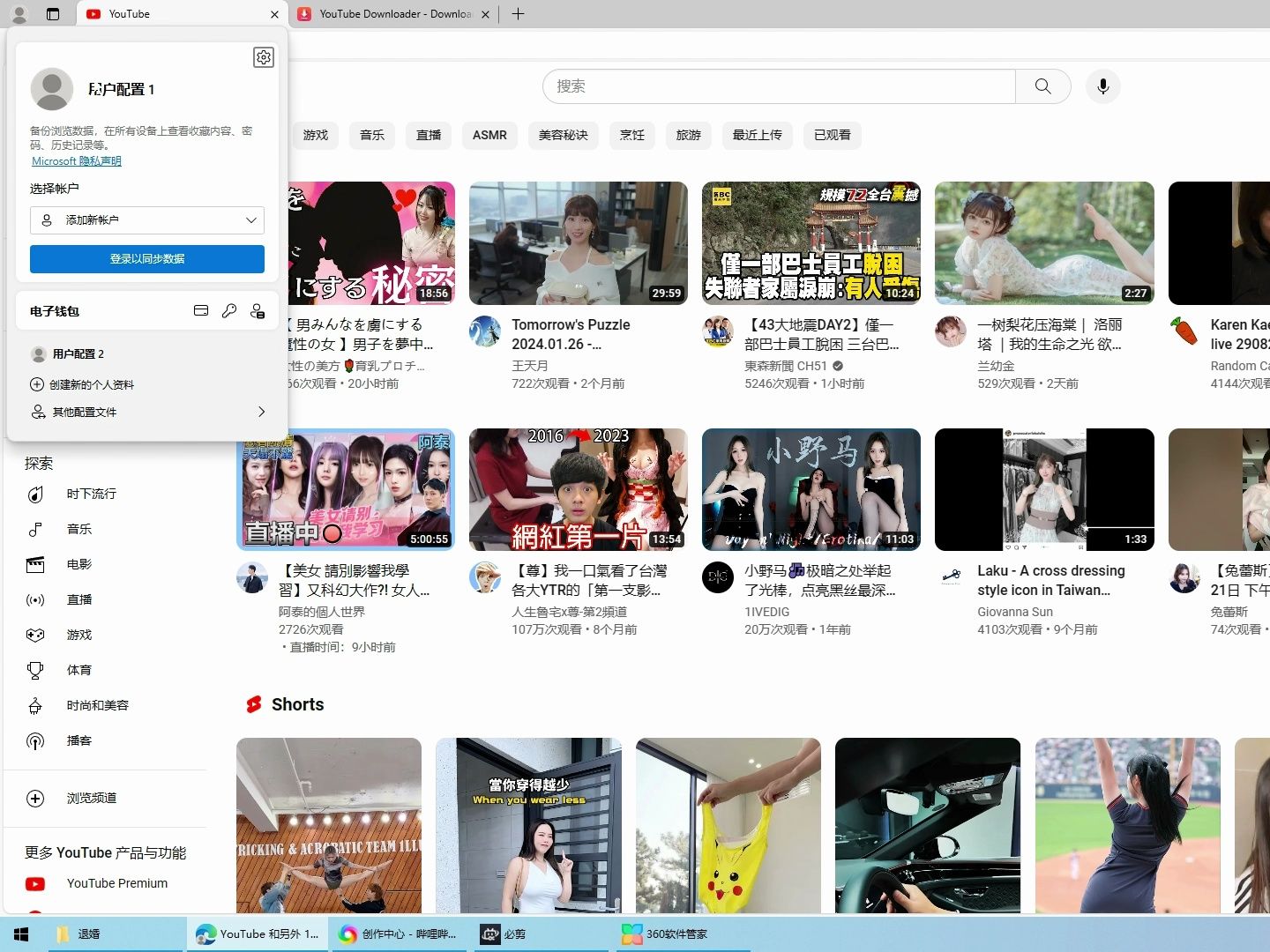This screenshot has width=1270, height=952.
Task: Click the YouTube search (搜索) input field
Action: 780,86
